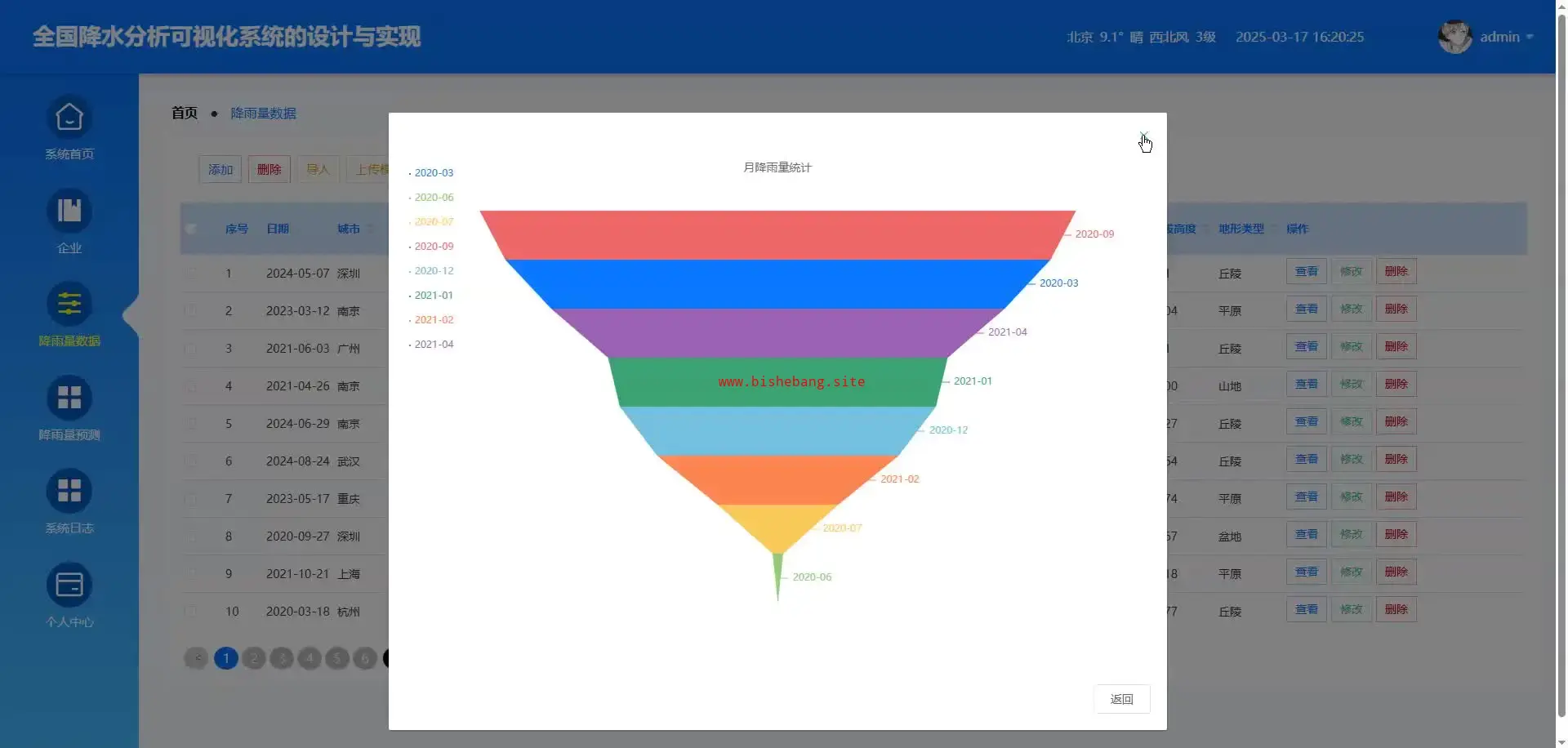Delete row 3 with 删除 button

click(1396, 347)
